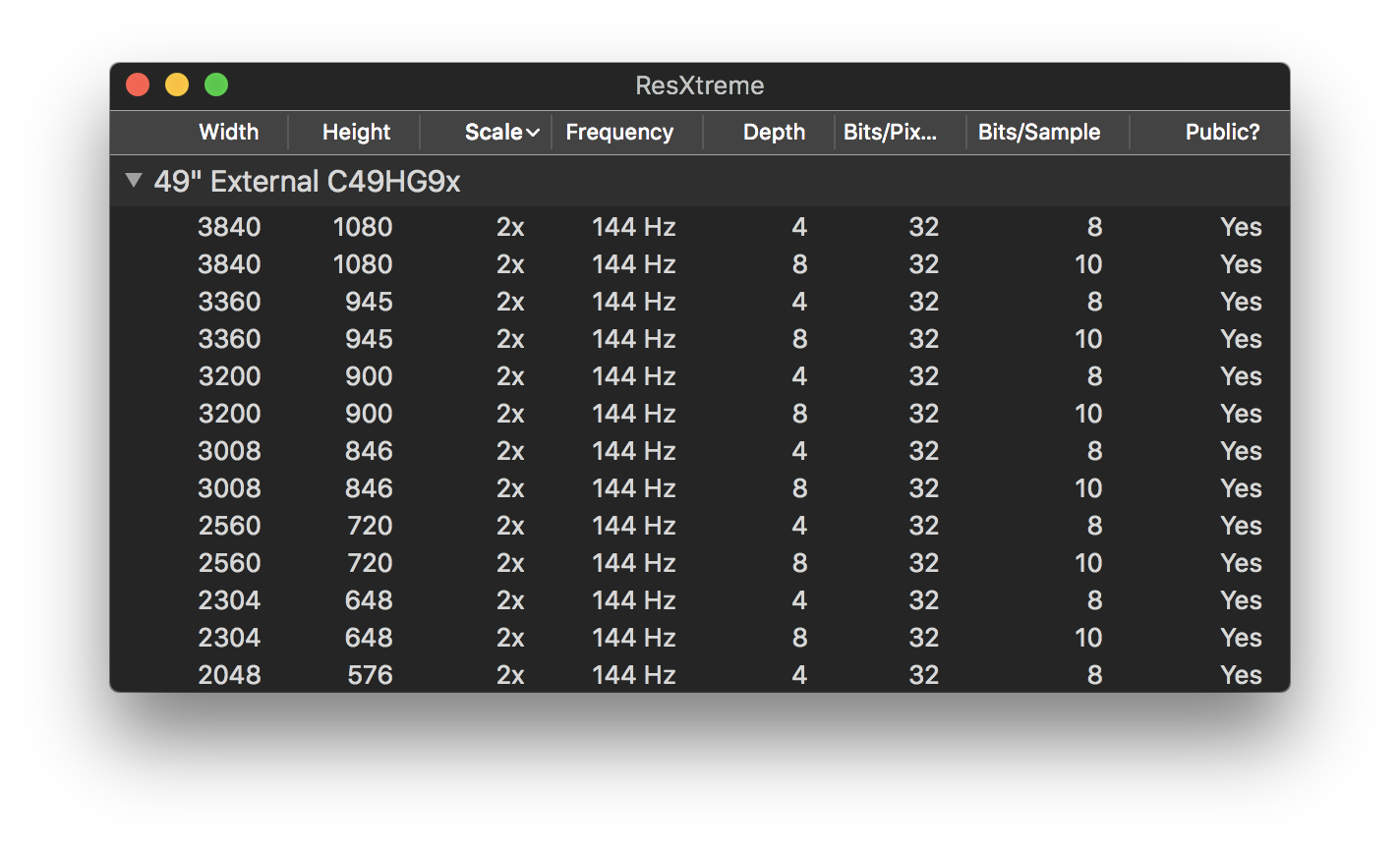
Task: Click 144 Hz in the 2048 row
Action: click(633, 675)
